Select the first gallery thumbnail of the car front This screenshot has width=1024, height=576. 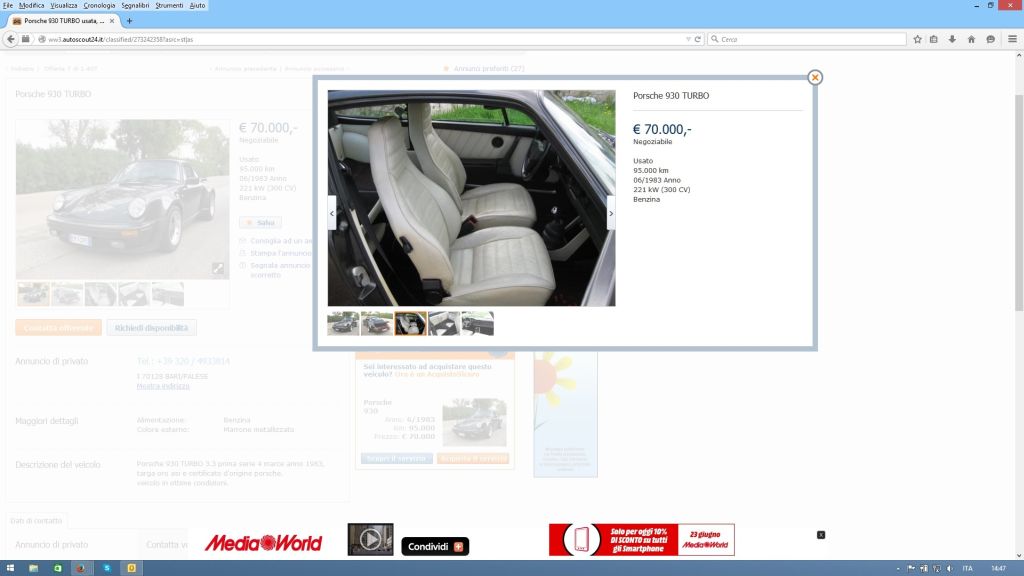(344, 323)
